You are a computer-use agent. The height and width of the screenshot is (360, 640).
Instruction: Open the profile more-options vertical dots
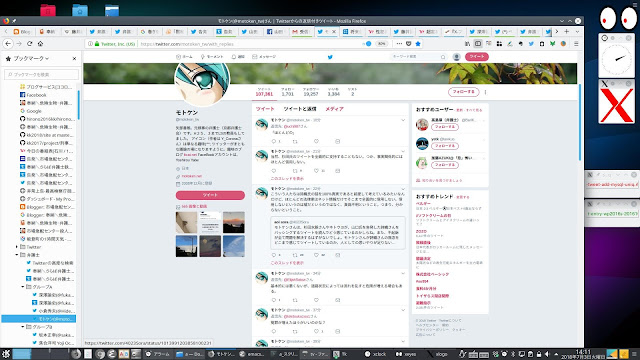[x=485, y=92]
